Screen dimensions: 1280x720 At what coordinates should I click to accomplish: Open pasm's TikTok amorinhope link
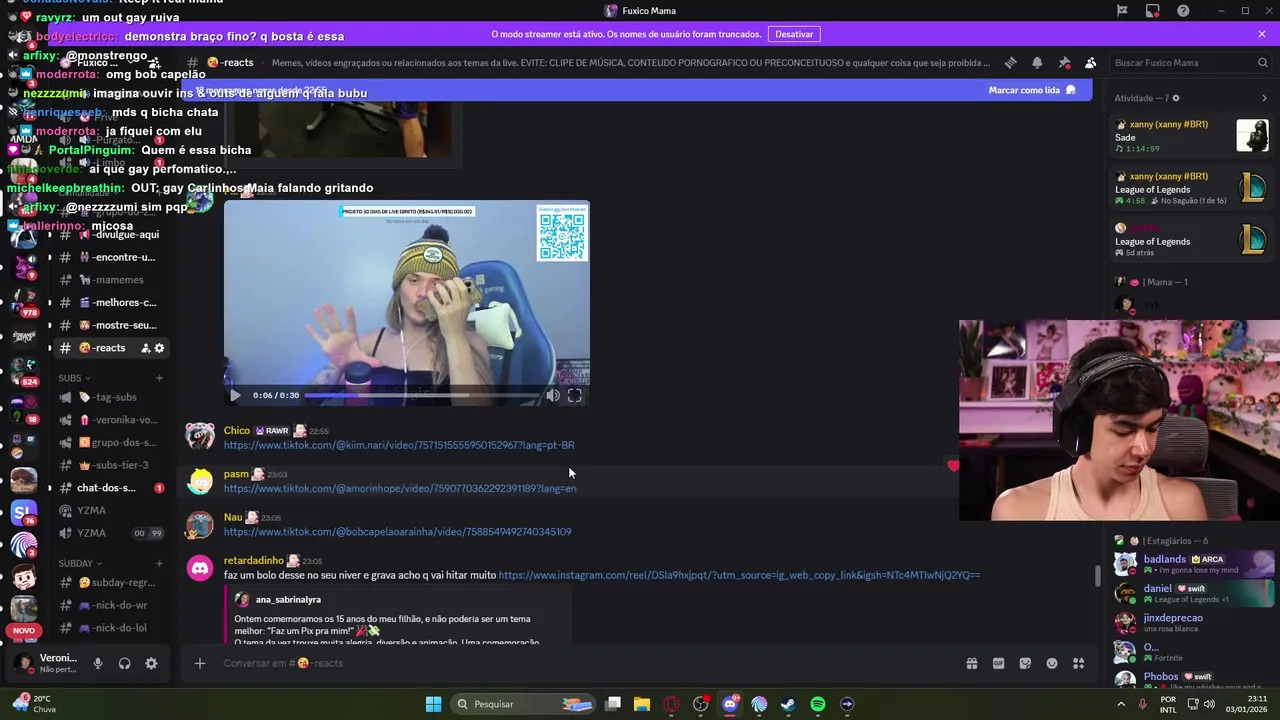coord(400,488)
